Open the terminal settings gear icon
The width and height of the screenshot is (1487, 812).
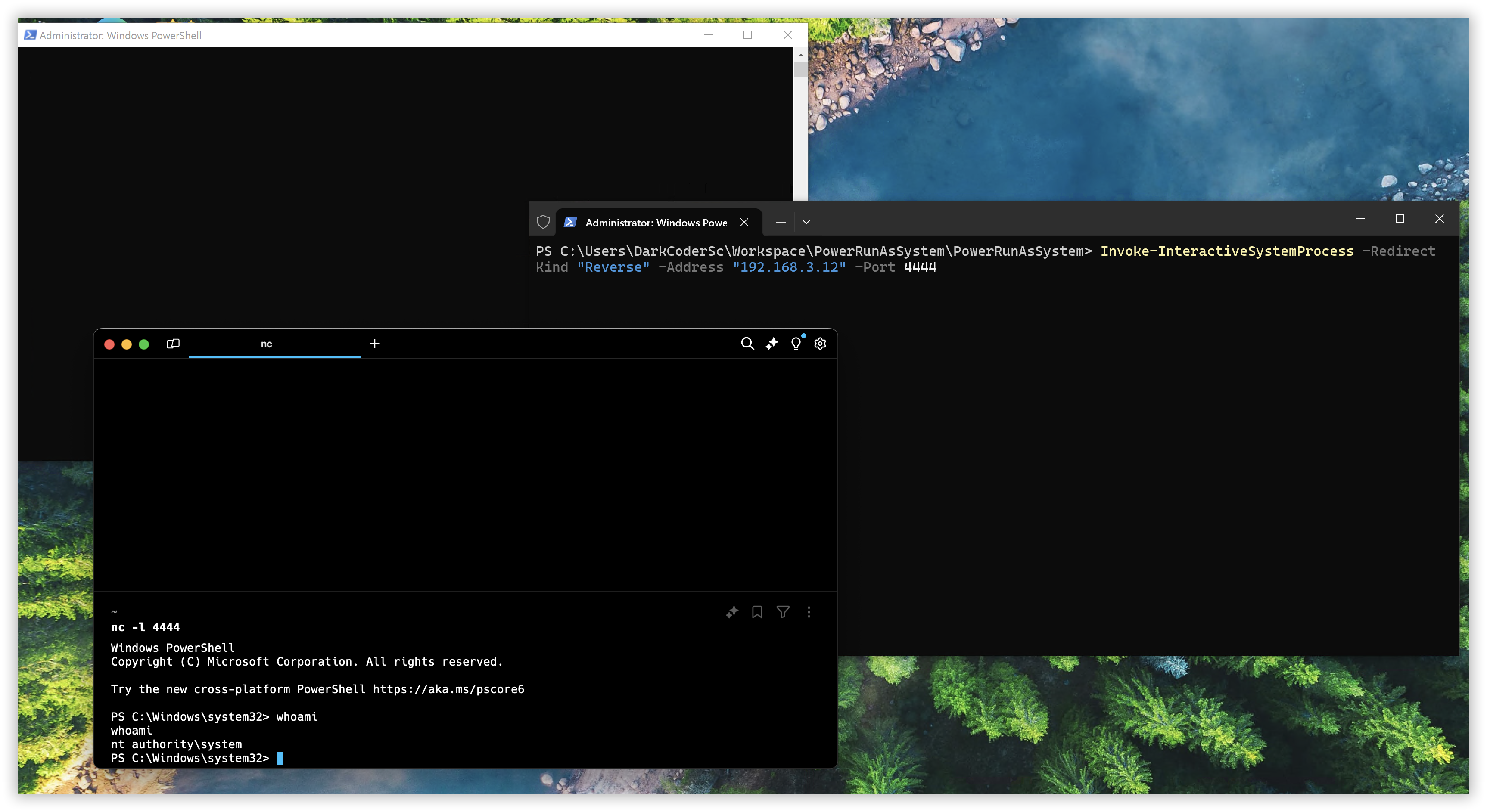(x=820, y=344)
